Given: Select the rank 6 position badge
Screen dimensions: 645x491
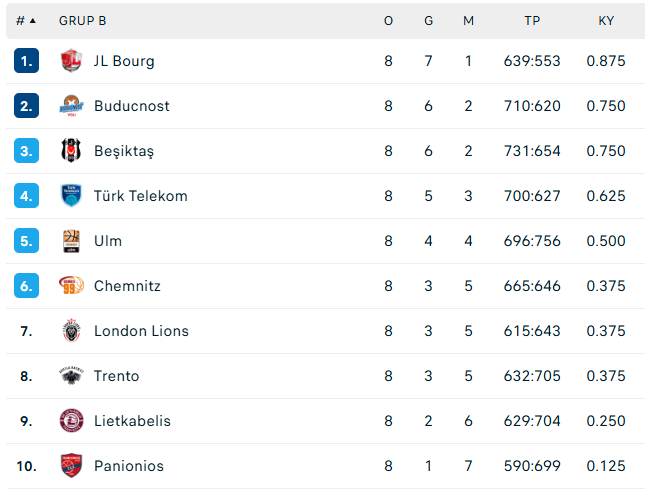Looking at the screenshot, I should 26,286.
